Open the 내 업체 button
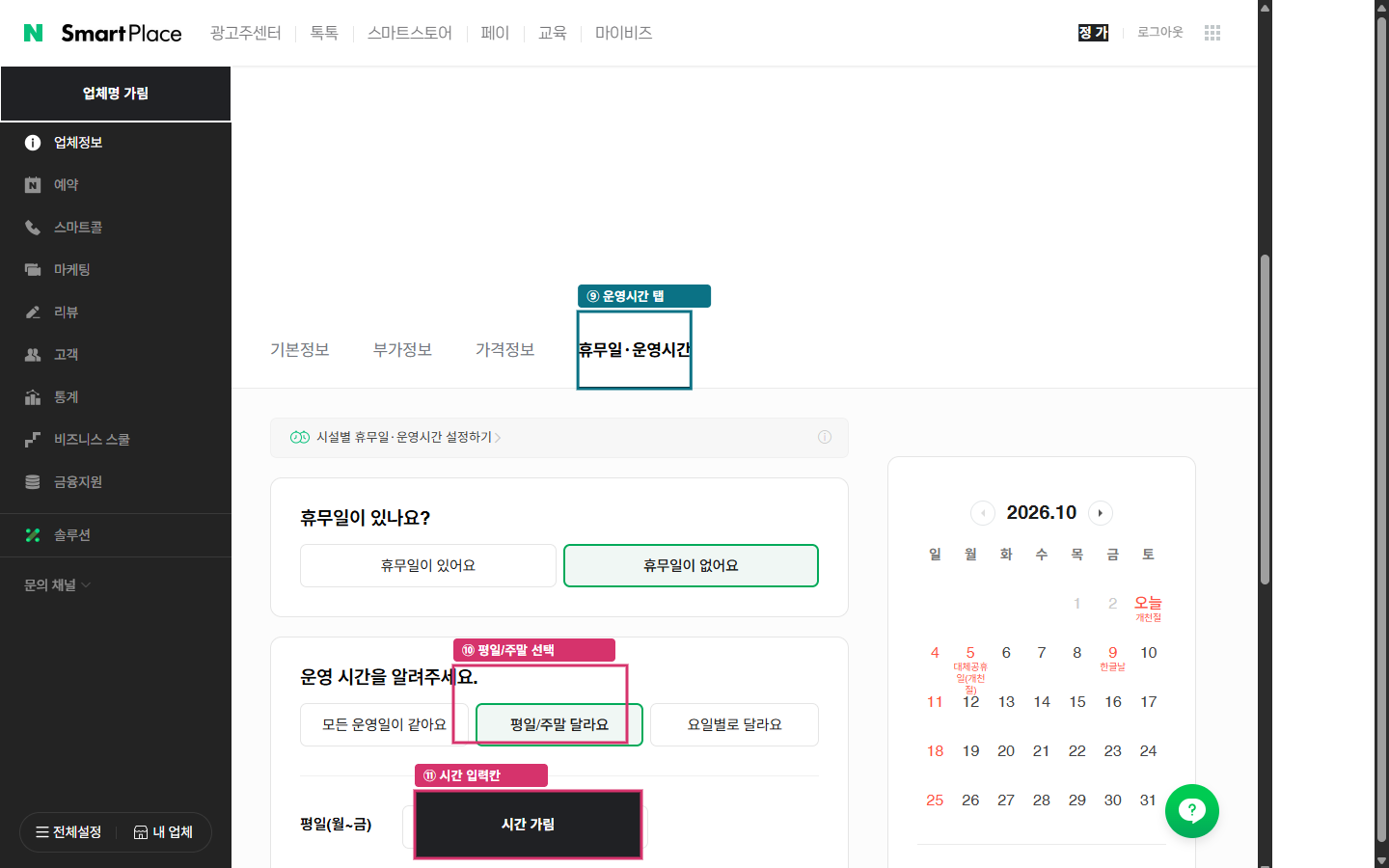 [x=163, y=832]
